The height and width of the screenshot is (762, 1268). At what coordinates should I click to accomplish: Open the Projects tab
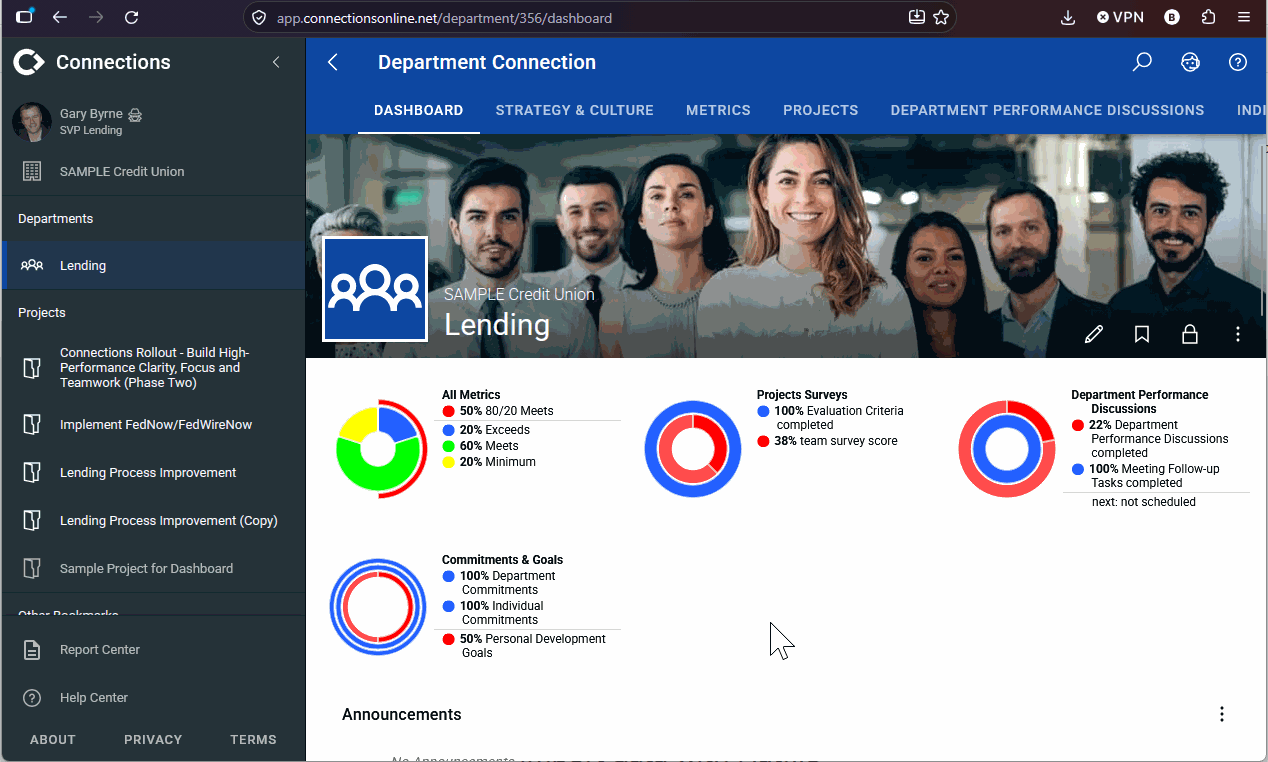pos(821,110)
